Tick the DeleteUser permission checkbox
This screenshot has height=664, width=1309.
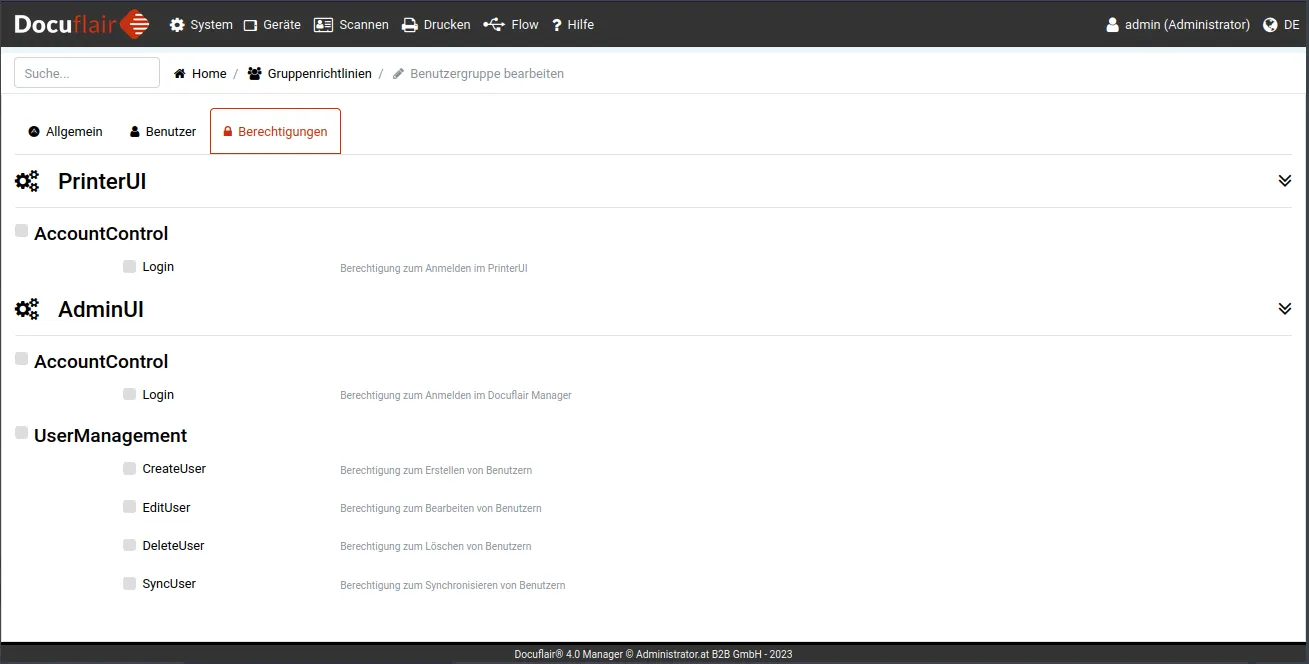[129, 545]
